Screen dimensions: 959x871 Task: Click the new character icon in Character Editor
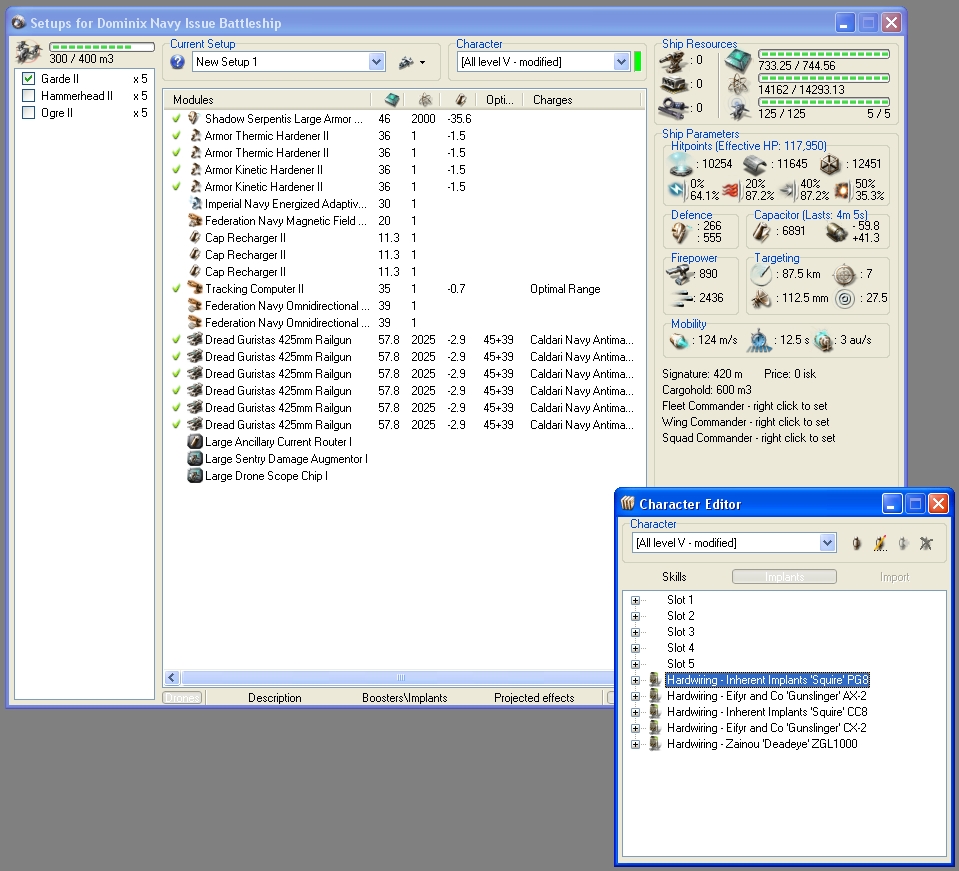857,543
